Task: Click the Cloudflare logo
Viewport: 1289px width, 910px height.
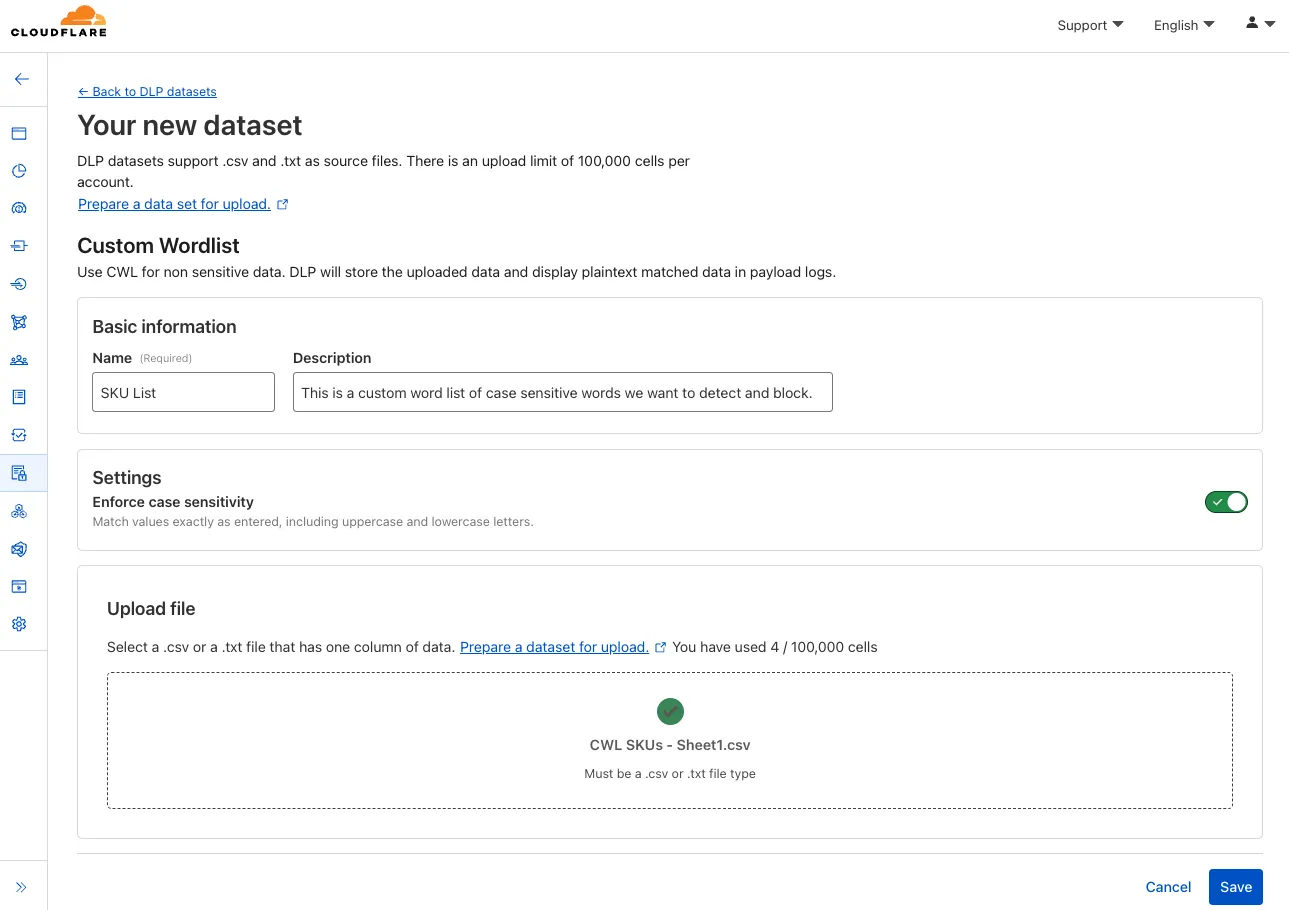Action: point(59,22)
